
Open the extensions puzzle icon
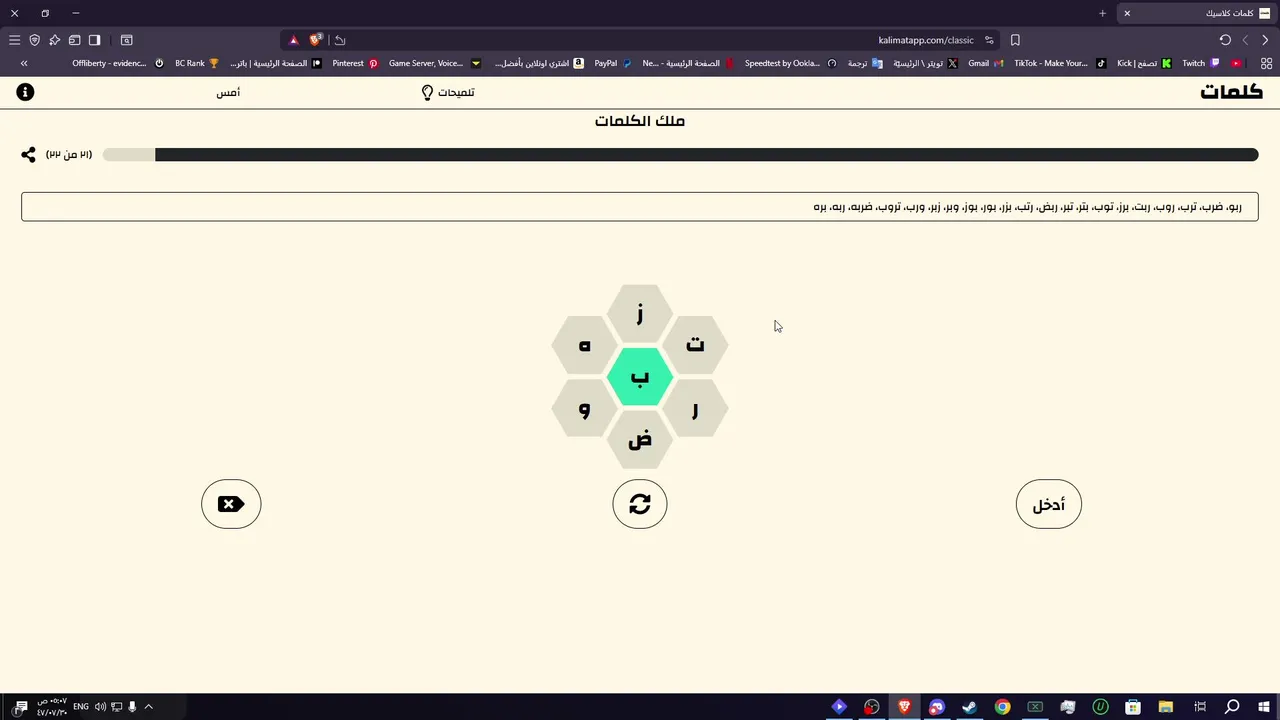tap(54, 40)
